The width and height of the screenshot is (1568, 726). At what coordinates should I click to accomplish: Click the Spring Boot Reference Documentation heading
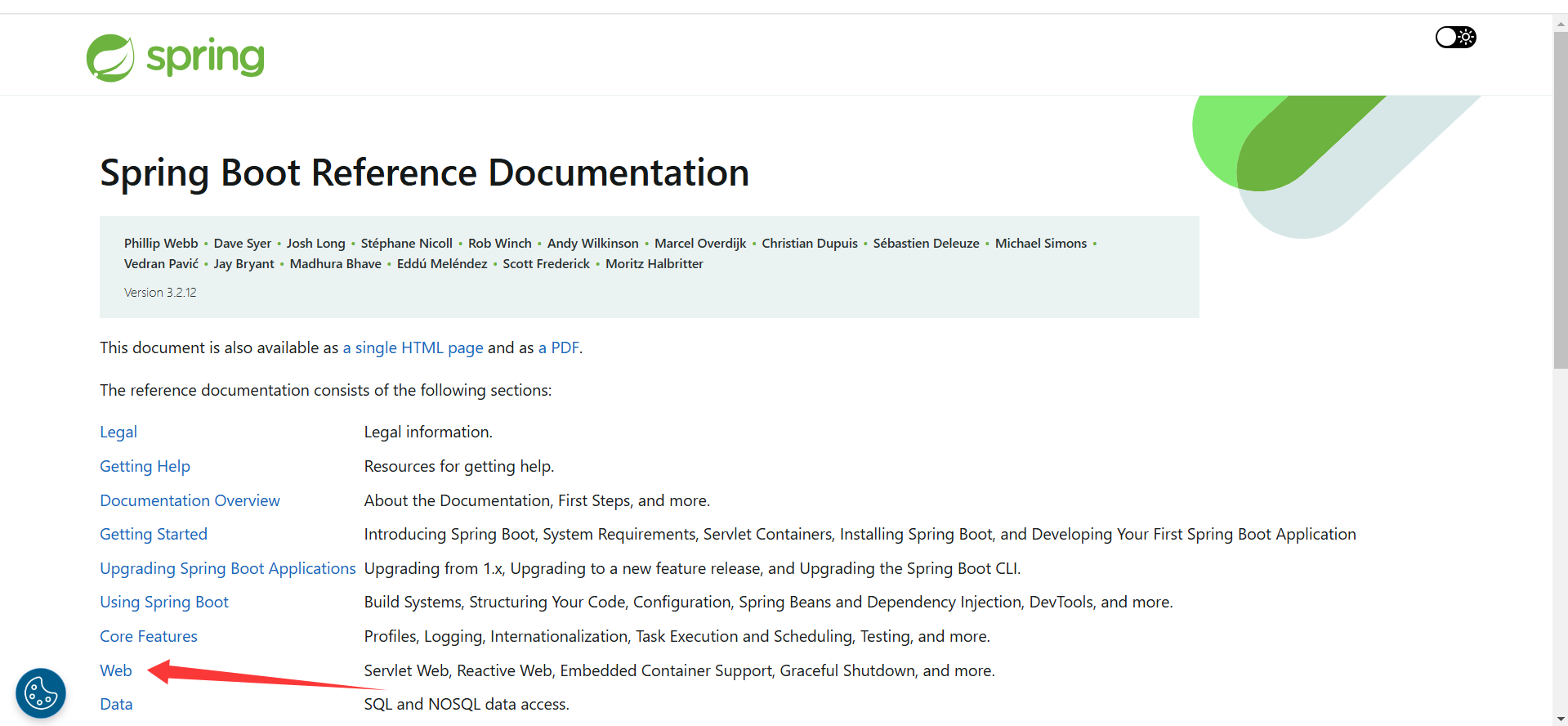coord(424,173)
